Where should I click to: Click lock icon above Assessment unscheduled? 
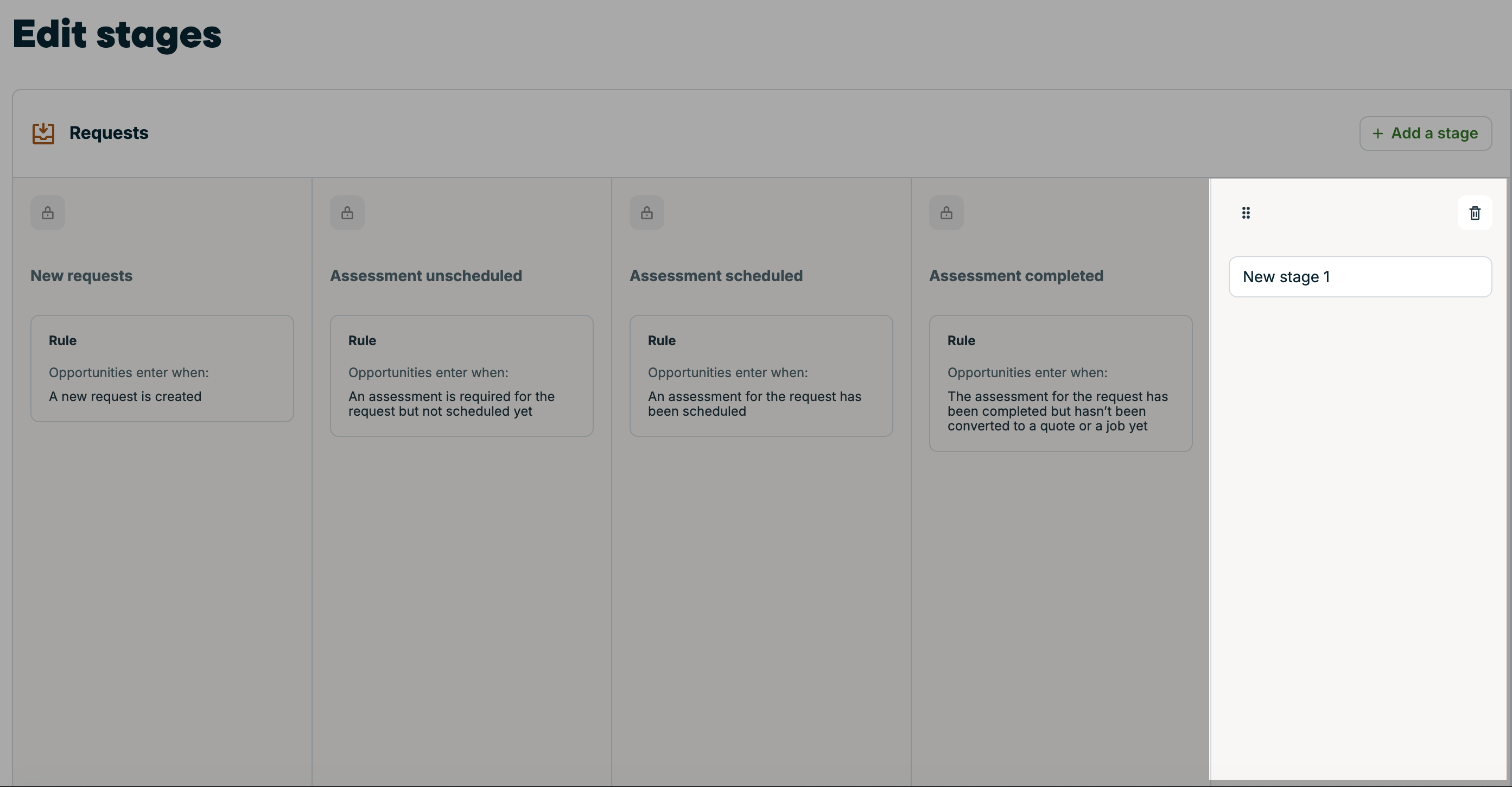coord(347,212)
